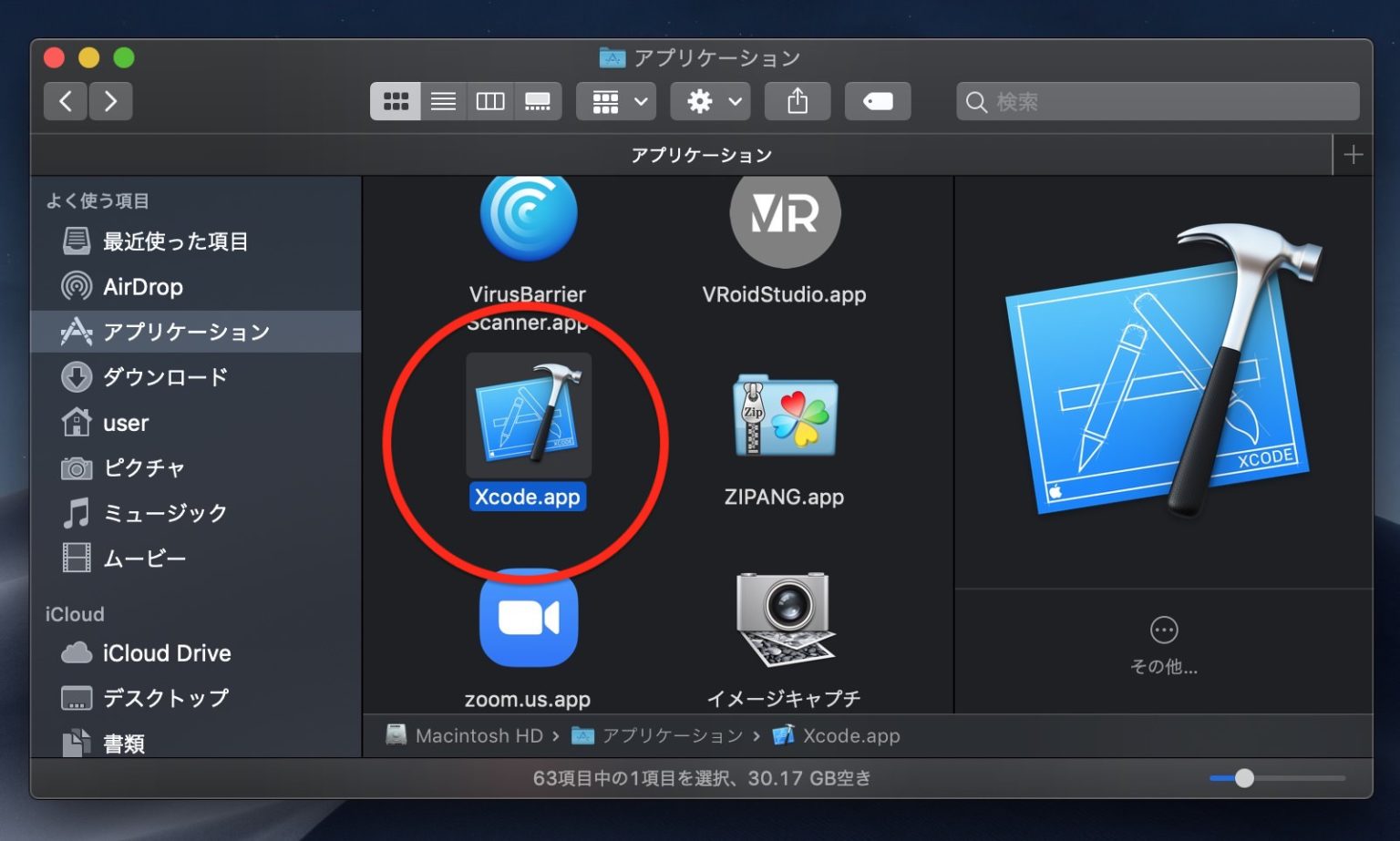Open VirusBarrier Scanner.app
The width and height of the screenshot is (1400, 841).
pyautogui.click(x=527, y=216)
